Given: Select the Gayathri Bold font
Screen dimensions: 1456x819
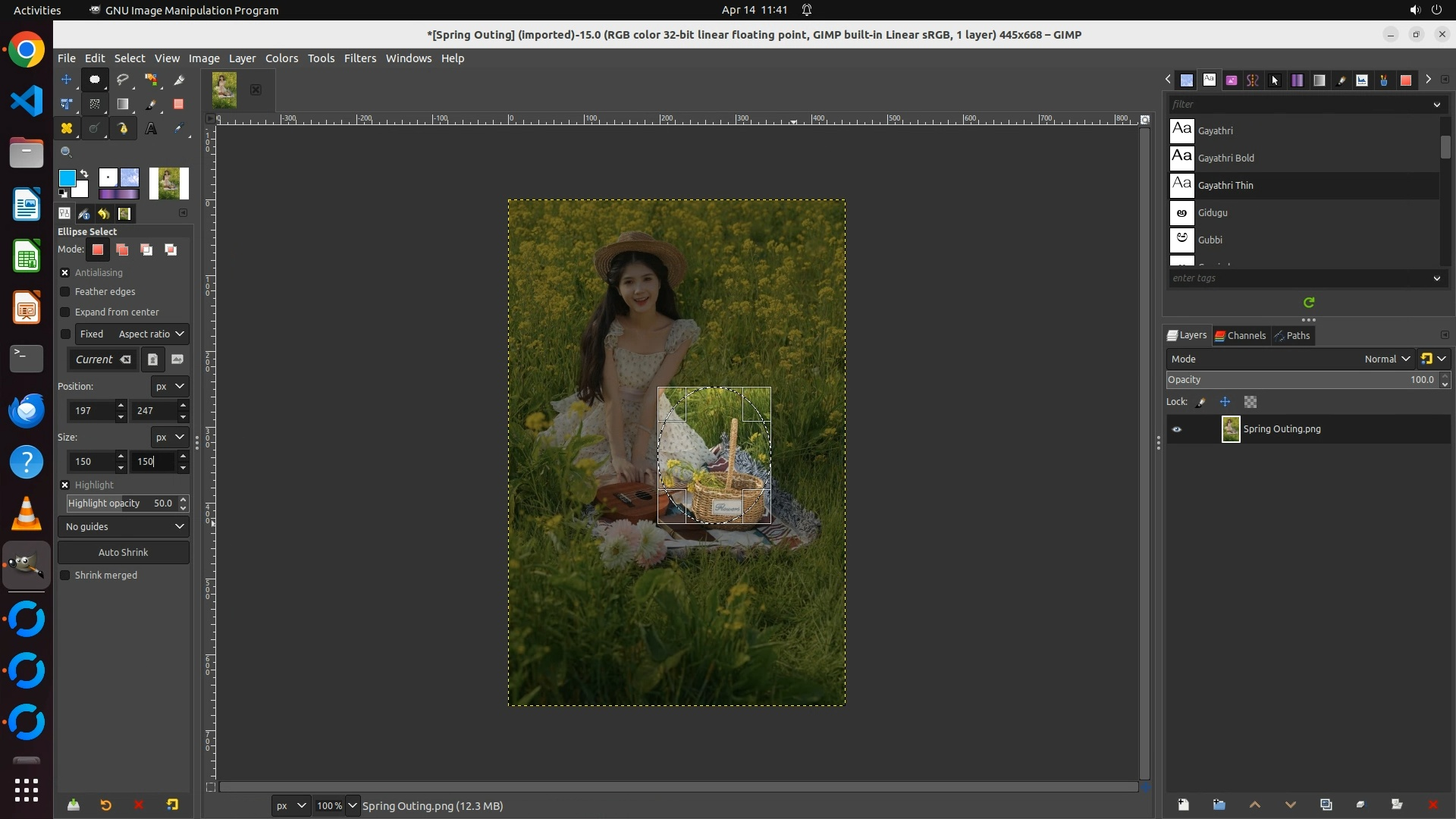Looking at the screenshot, I should coord(1225,158).
